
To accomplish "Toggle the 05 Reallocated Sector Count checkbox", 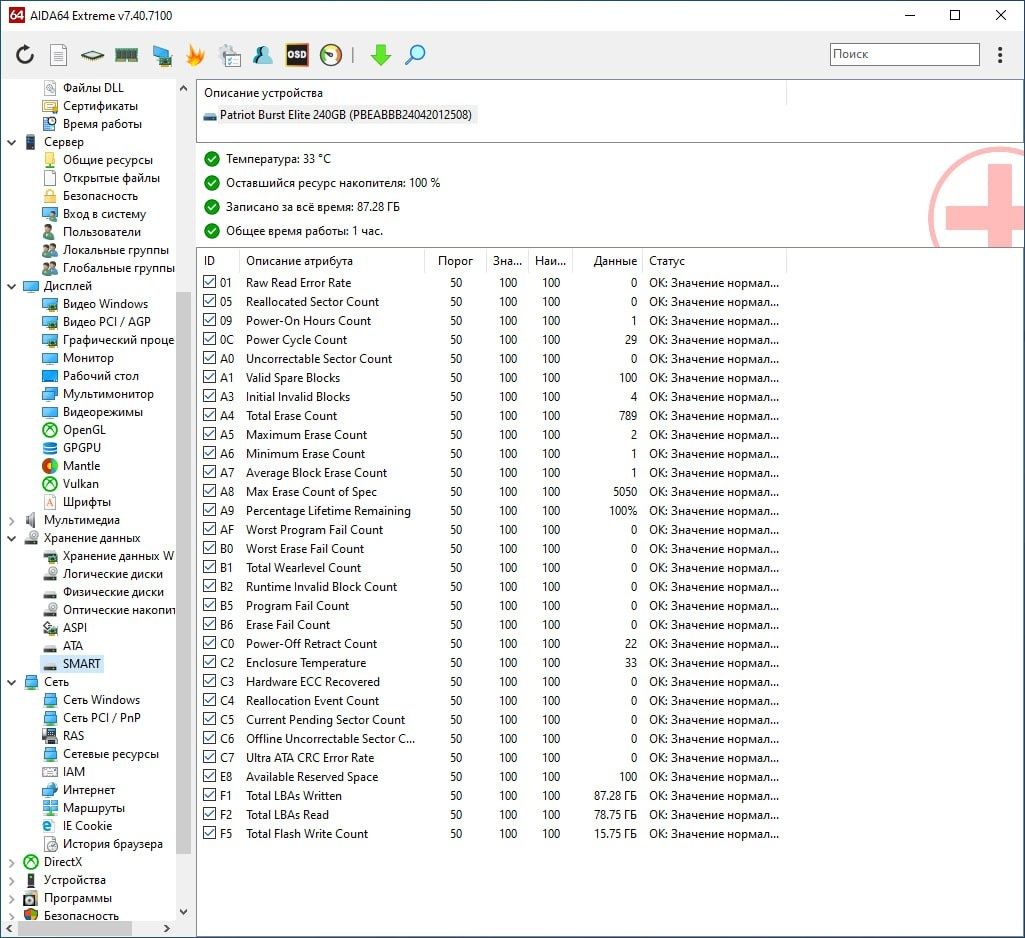I will 209,301.
